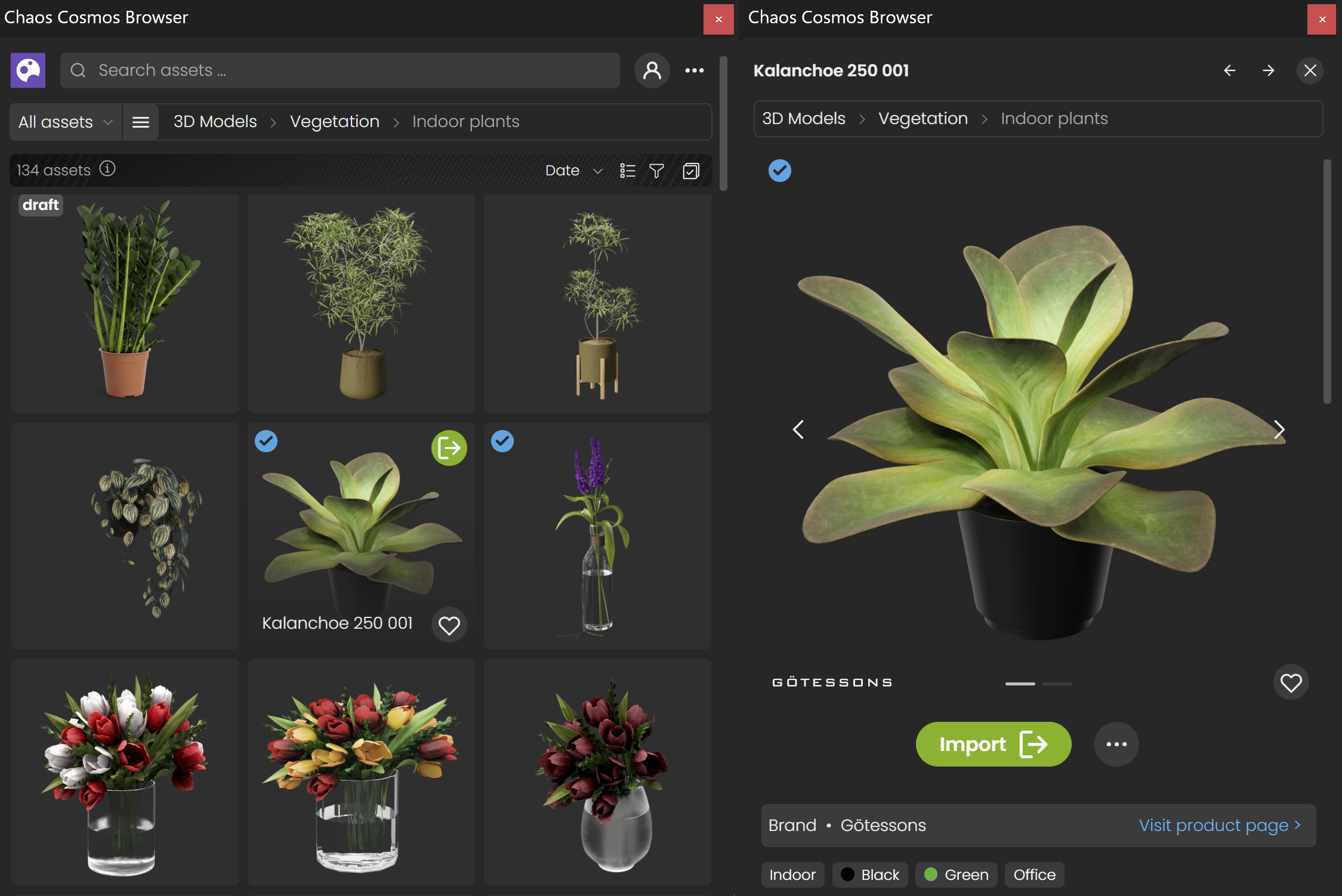Open Visit product page link
Viewport: 1342px width, 896px height.
click(1220, 826)
